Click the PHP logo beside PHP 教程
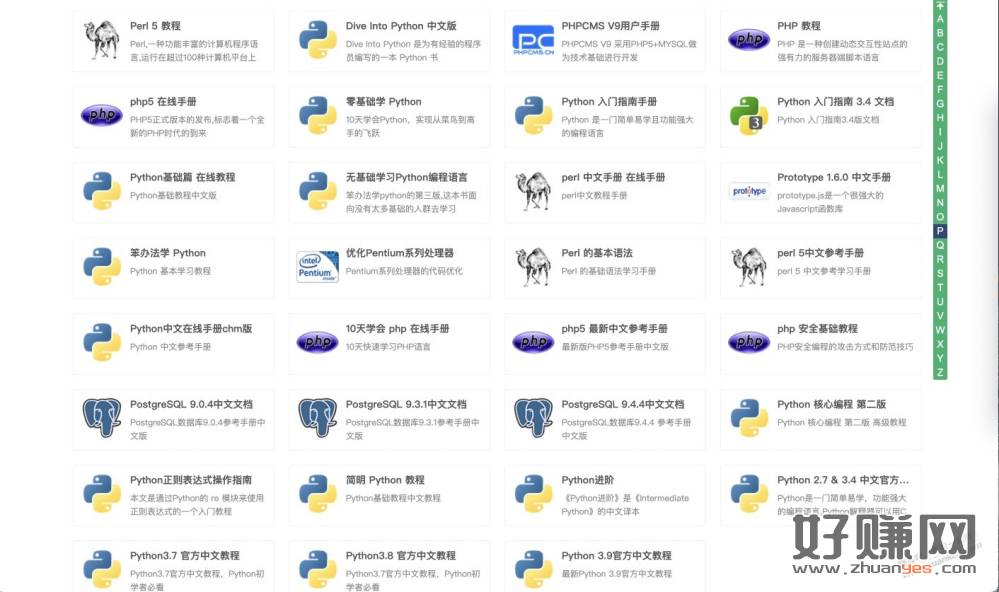The width and height of the screenshot is (999, 592). point(749,40)
